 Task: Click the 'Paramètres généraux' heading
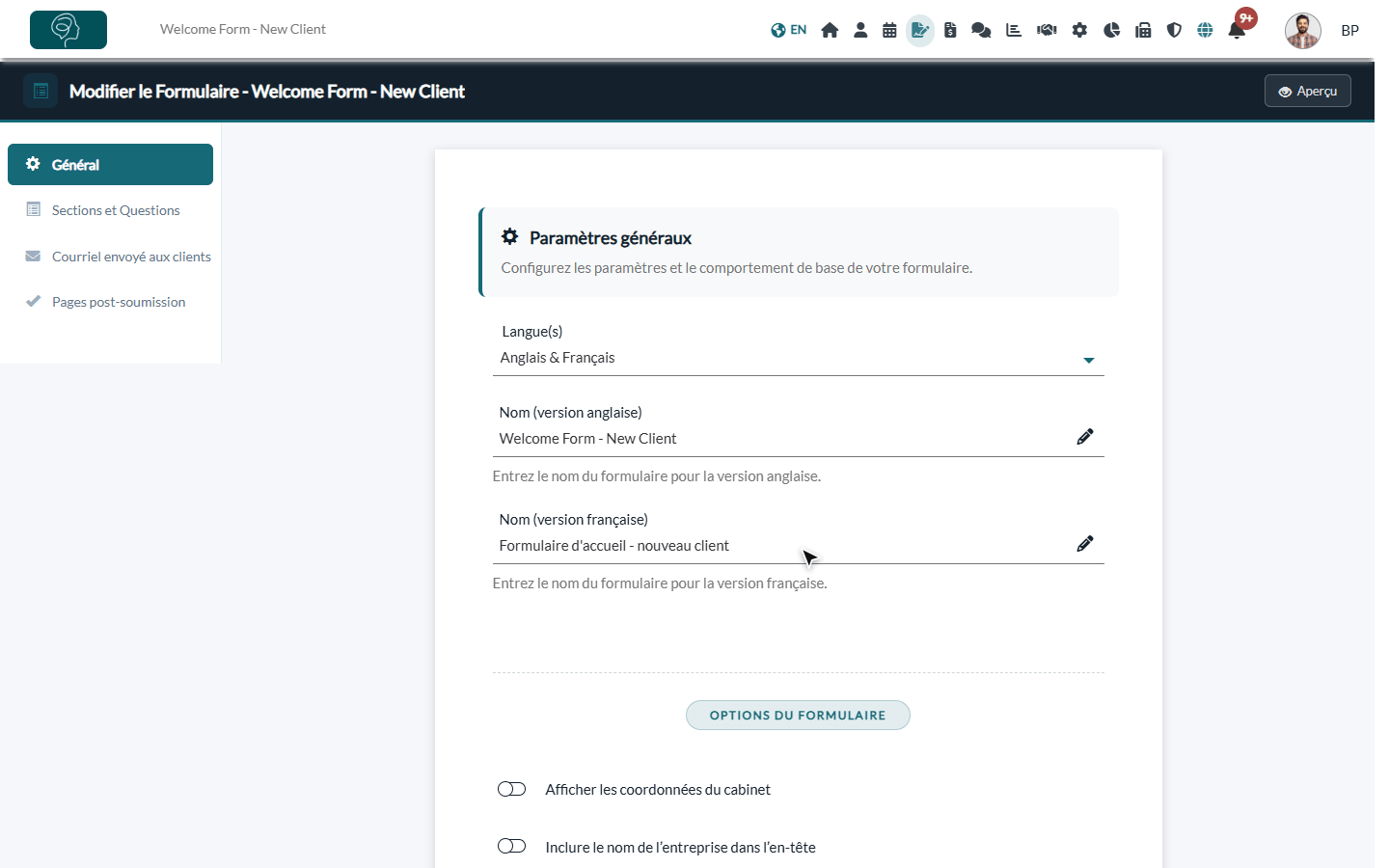611,237
